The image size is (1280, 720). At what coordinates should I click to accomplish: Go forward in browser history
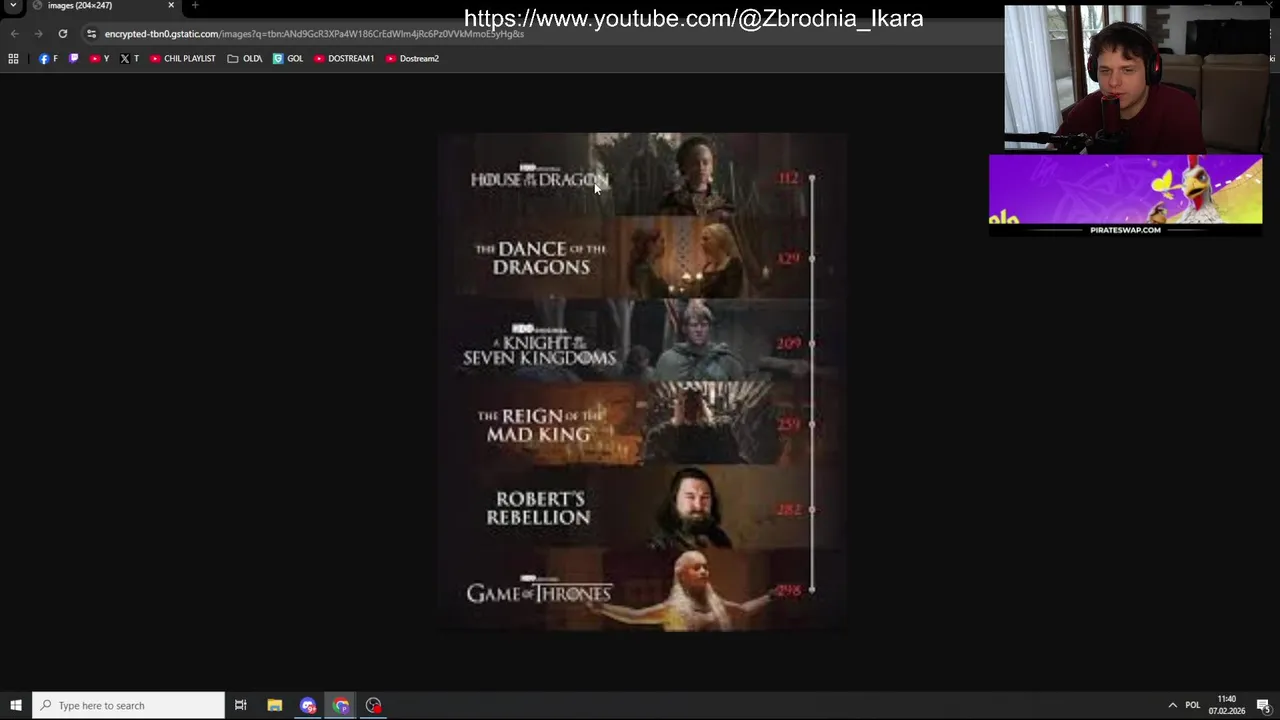point(38,33)
